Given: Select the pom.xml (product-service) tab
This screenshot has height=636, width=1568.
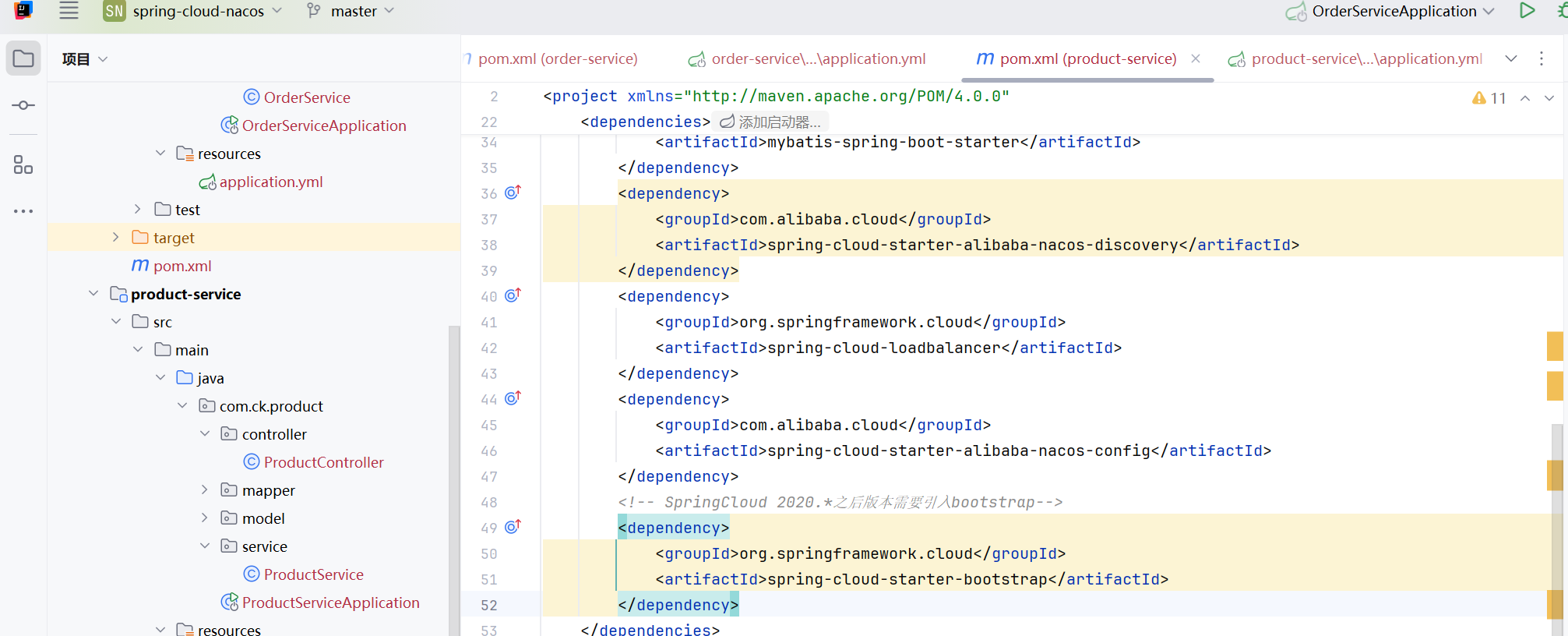Looking at the screenshot, I should (1087, 58).
